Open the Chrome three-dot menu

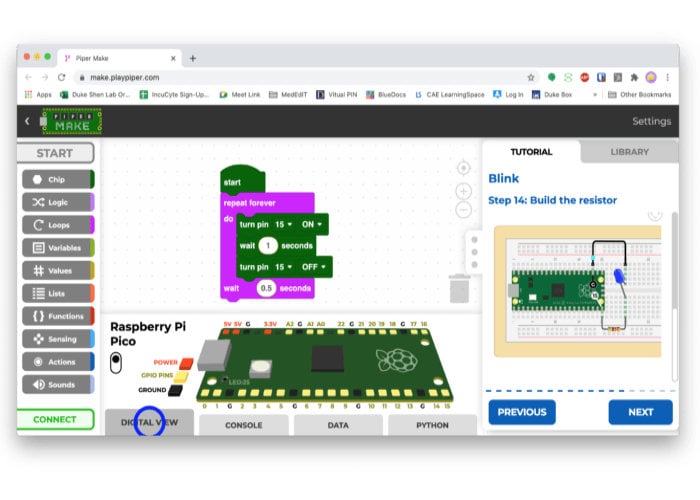[667, 78]
